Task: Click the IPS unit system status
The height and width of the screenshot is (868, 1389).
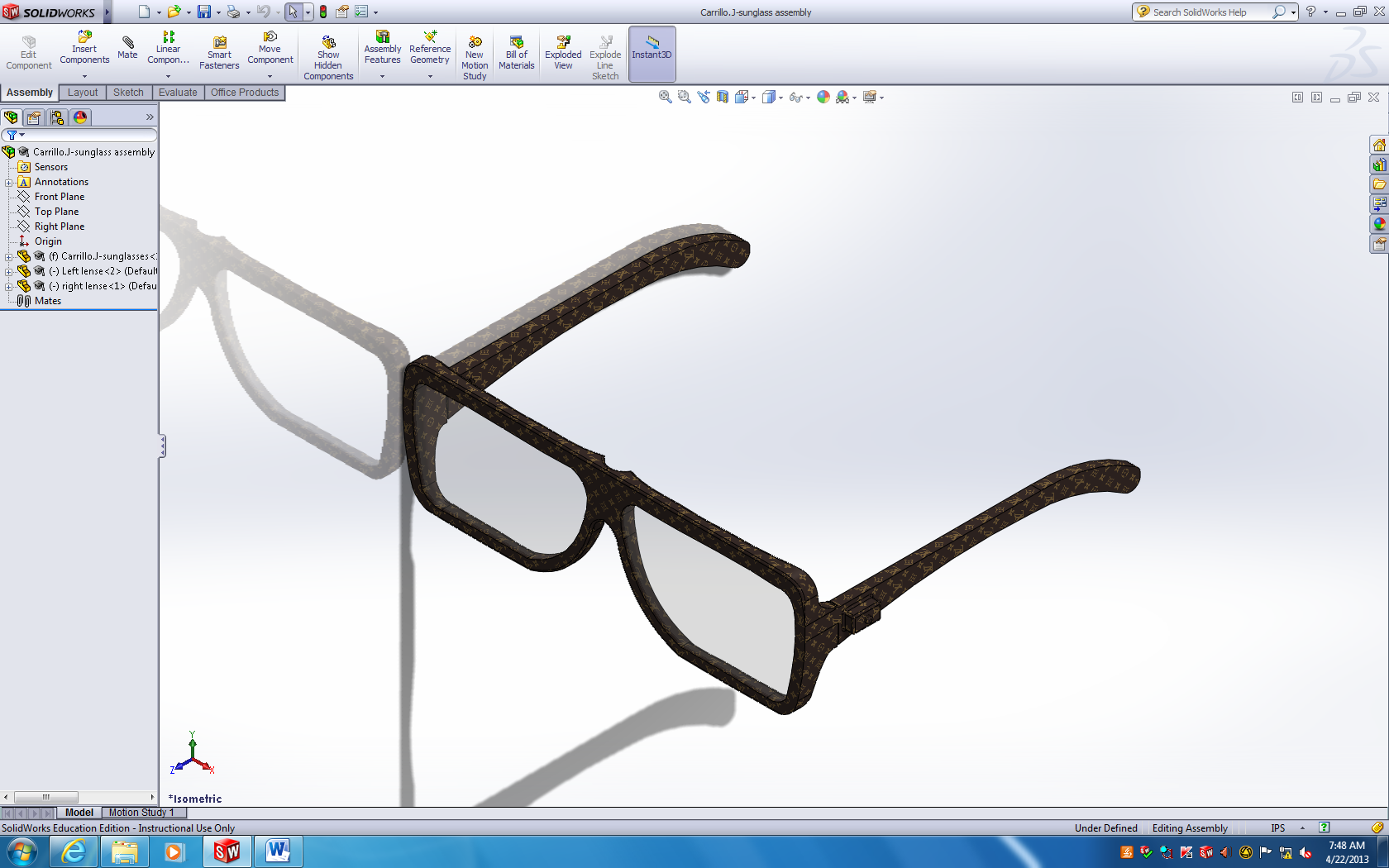Action: 1278,827
